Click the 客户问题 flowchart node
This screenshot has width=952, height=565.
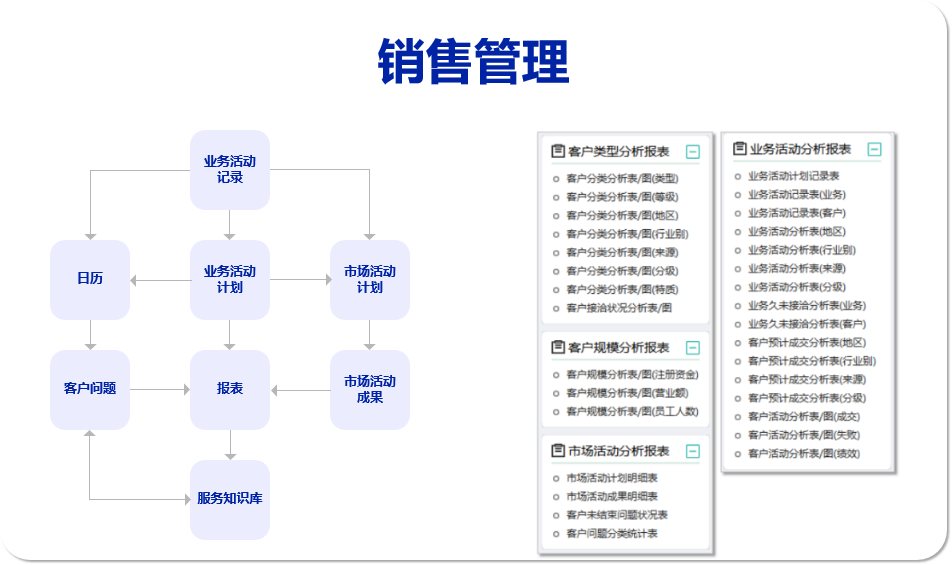coord(90,389)
